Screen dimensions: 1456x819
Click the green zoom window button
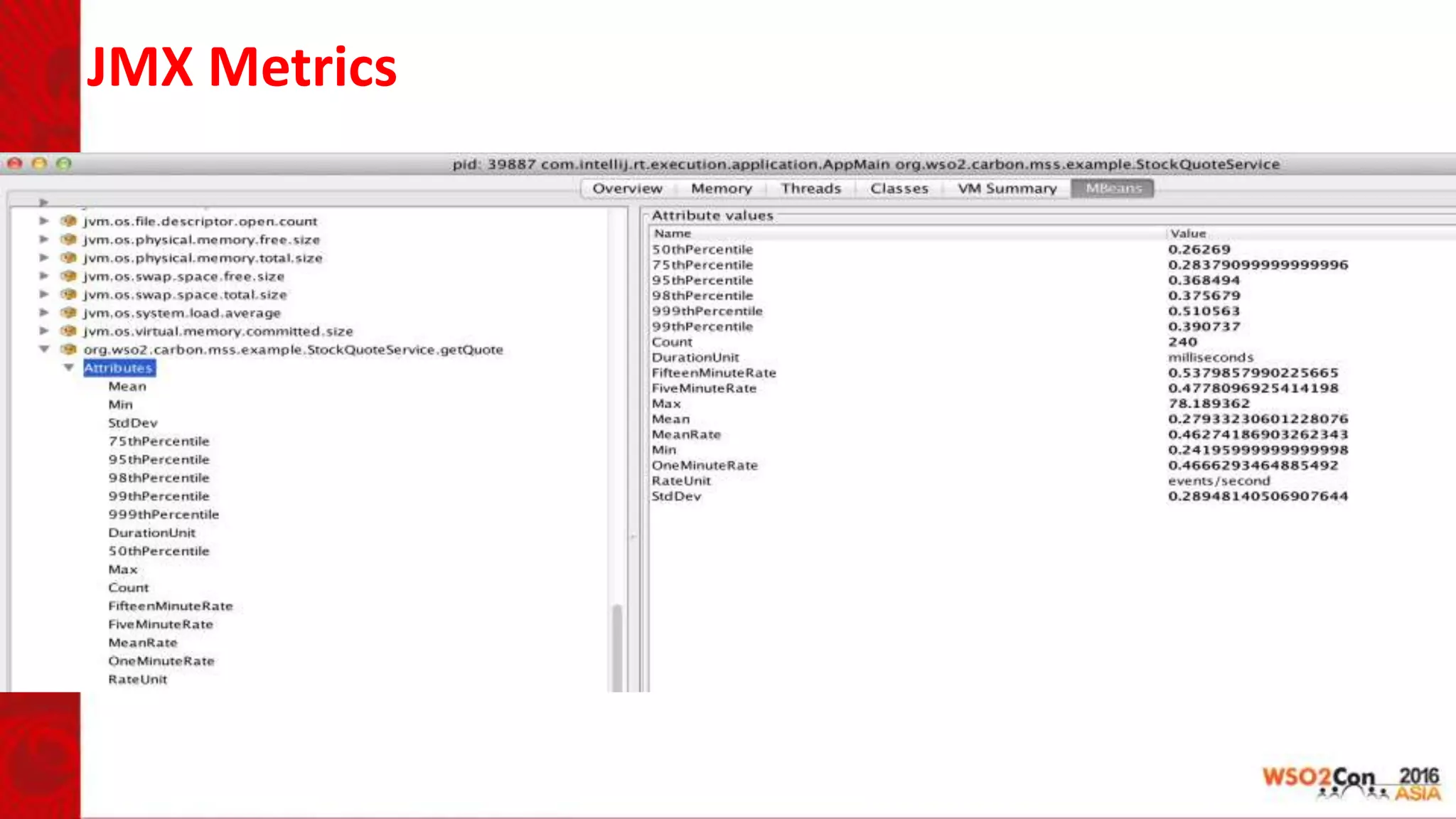(x=64, y=164)
